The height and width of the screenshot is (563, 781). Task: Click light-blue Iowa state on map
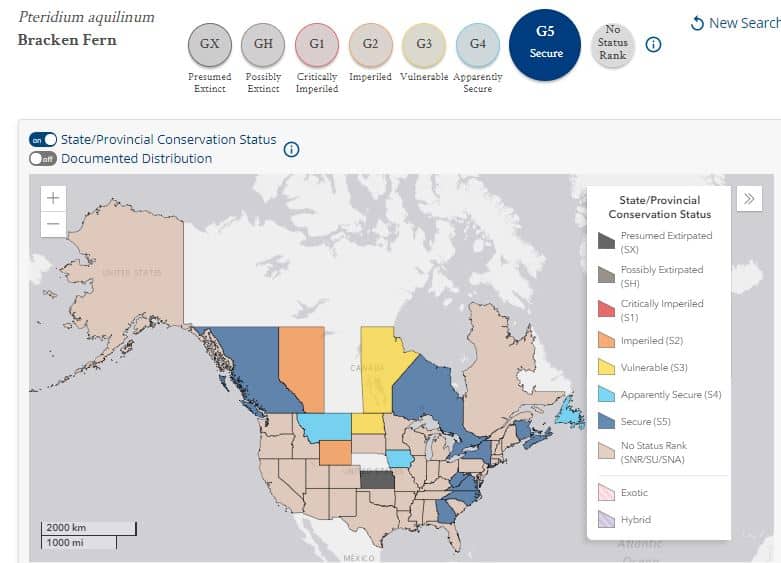[x=399, y=459]
